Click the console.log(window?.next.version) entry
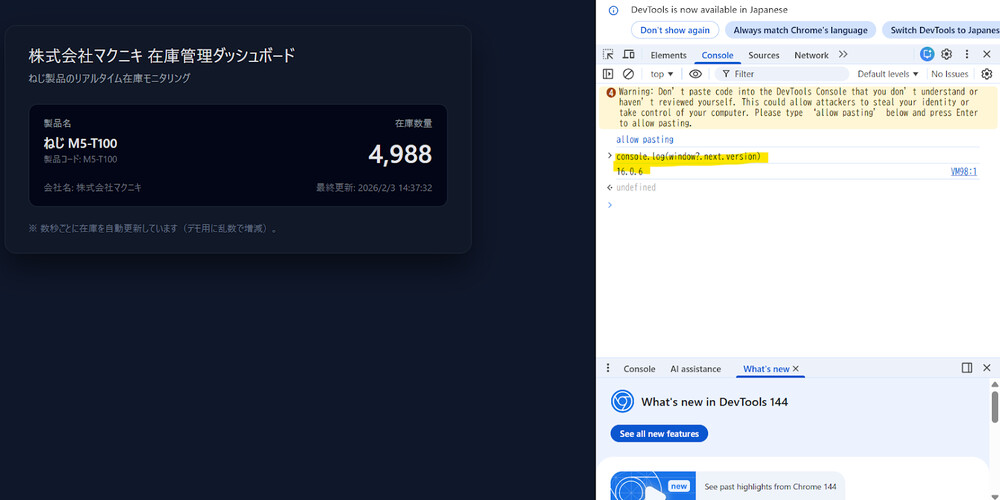Viewport: 1000px width, 500px height. point(688,156)
